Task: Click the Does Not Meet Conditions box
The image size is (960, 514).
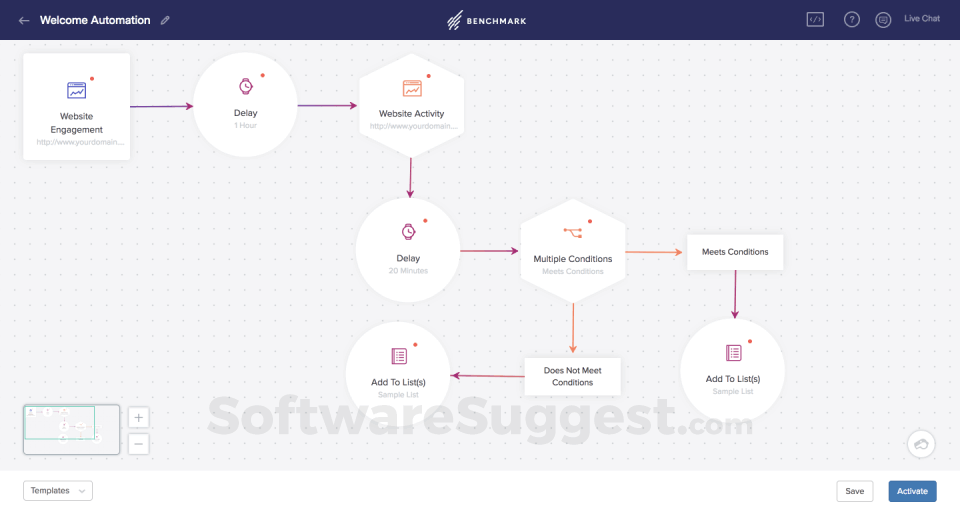Action: pyautogui.click(x=572, y=376)
